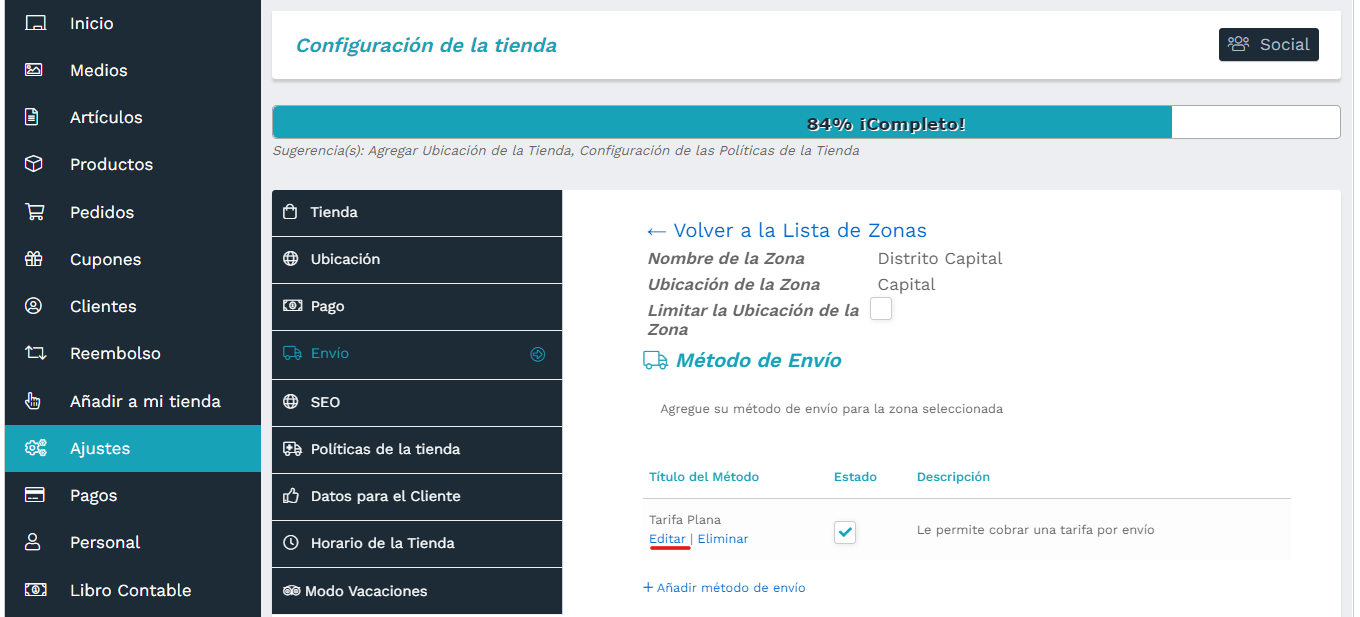Click the Ajustes gears icon
The image size is (1360, 617).
pyautogui.click(x=36, y=448)
